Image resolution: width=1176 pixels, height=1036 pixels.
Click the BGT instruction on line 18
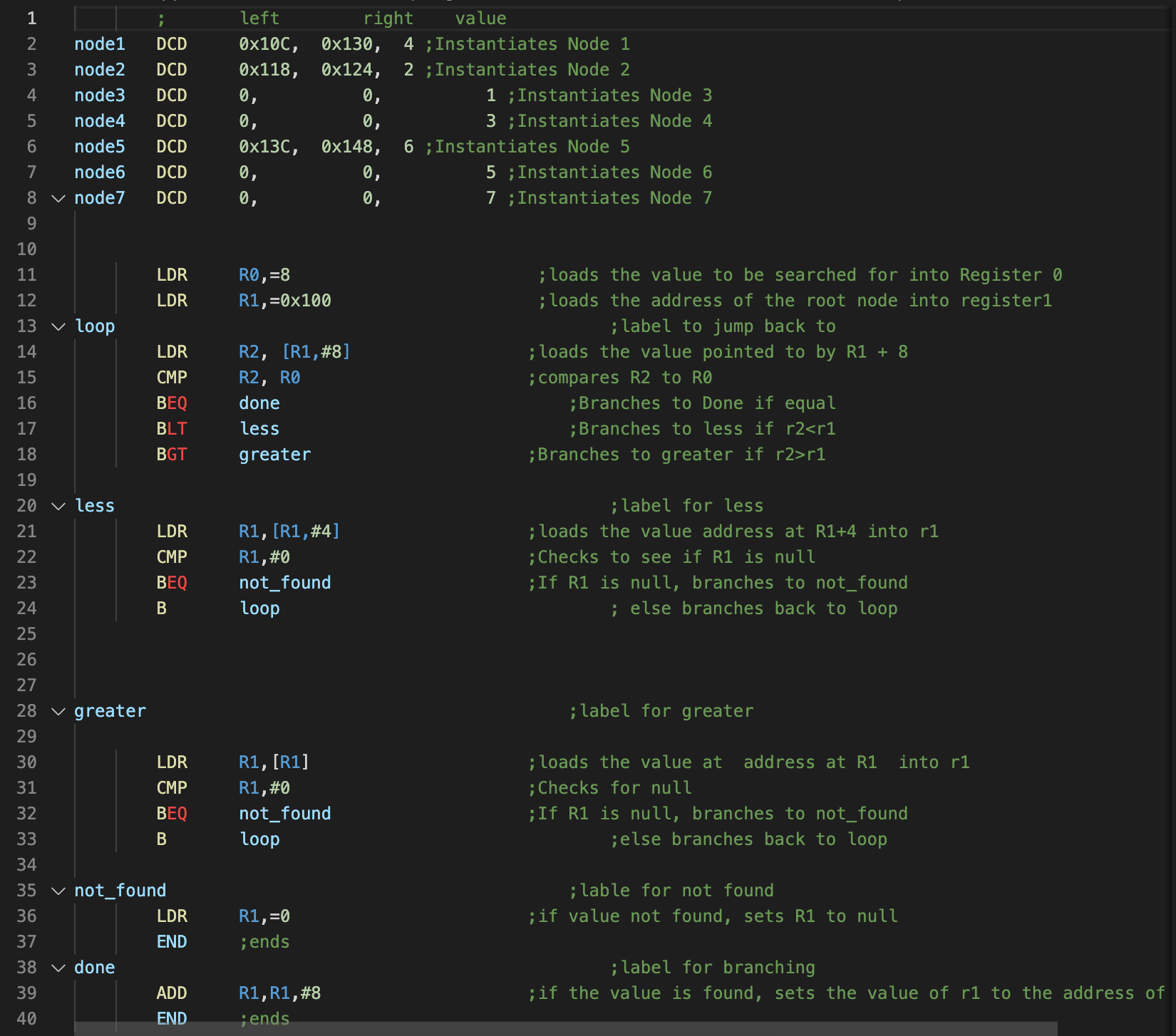point(172,455)
